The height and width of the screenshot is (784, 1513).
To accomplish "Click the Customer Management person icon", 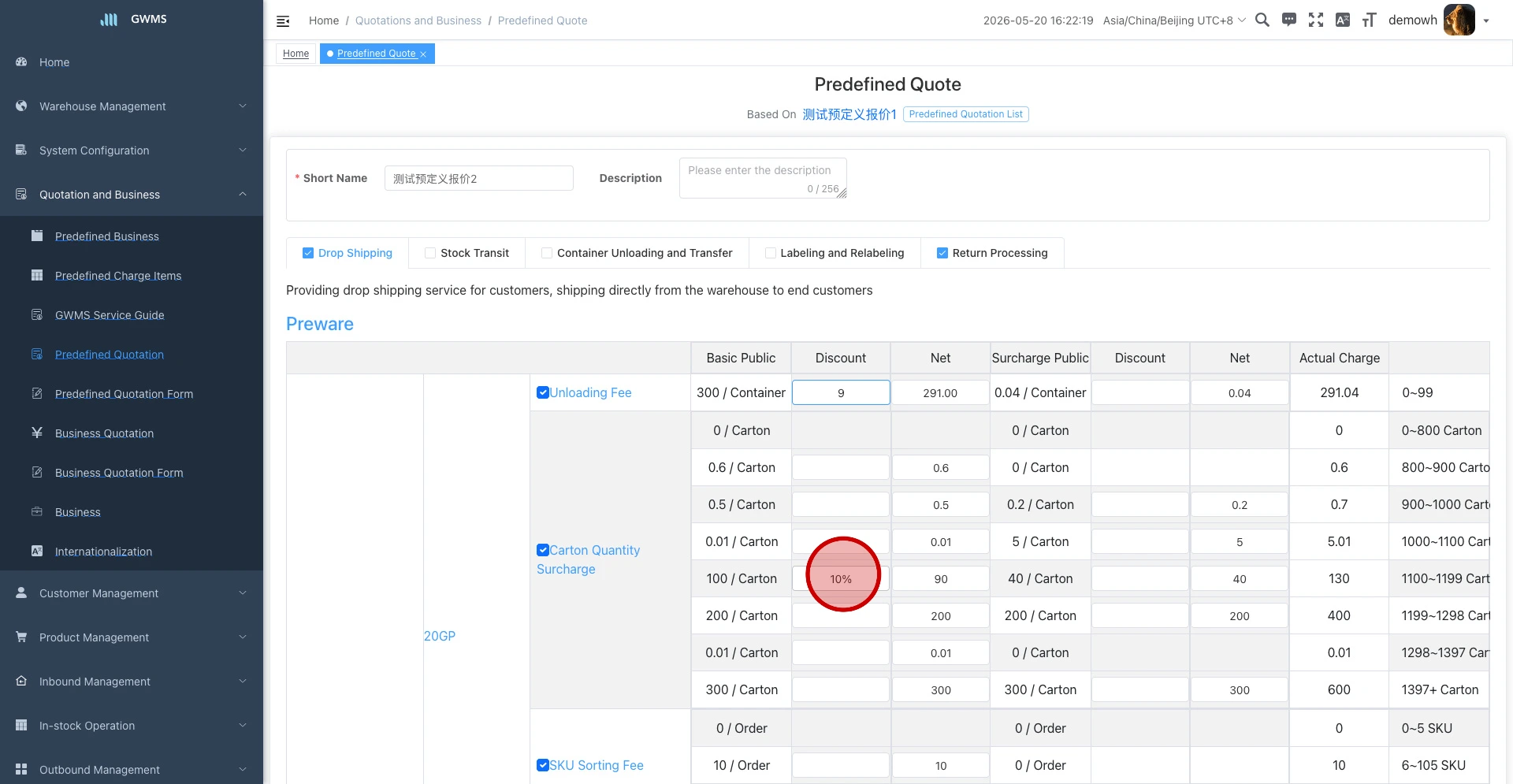I will pyautogui.click(x=21, y=593).
